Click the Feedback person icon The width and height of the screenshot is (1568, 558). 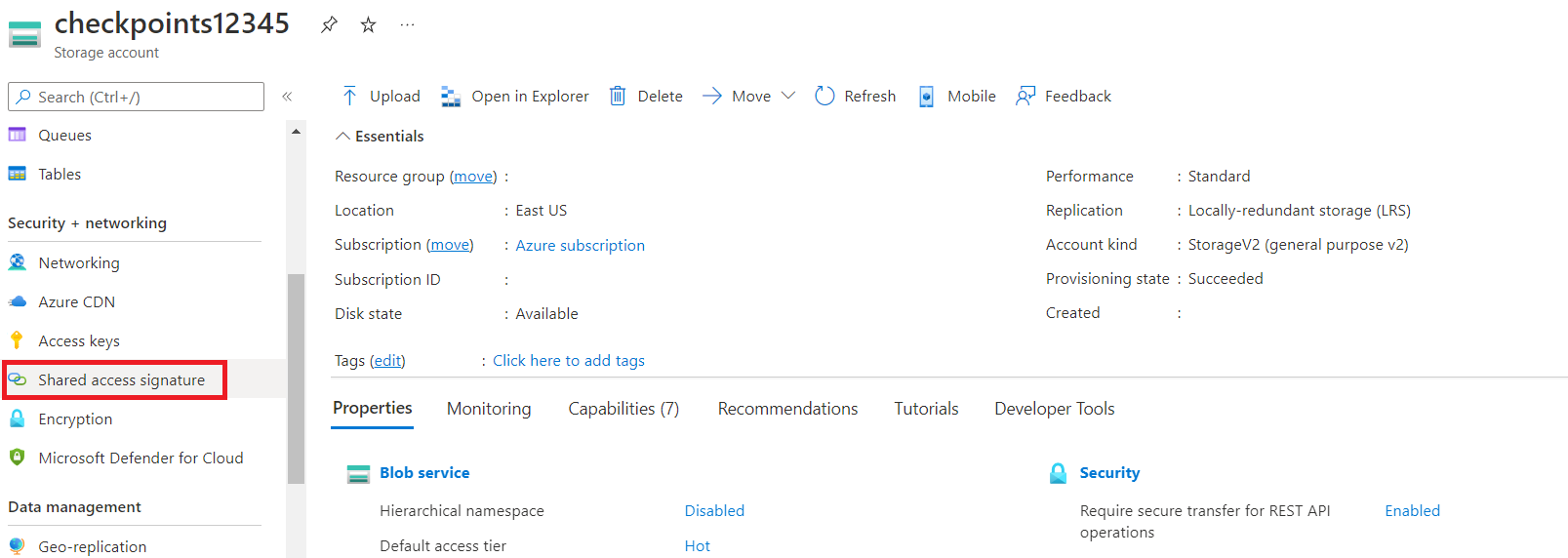(1025, 96)
